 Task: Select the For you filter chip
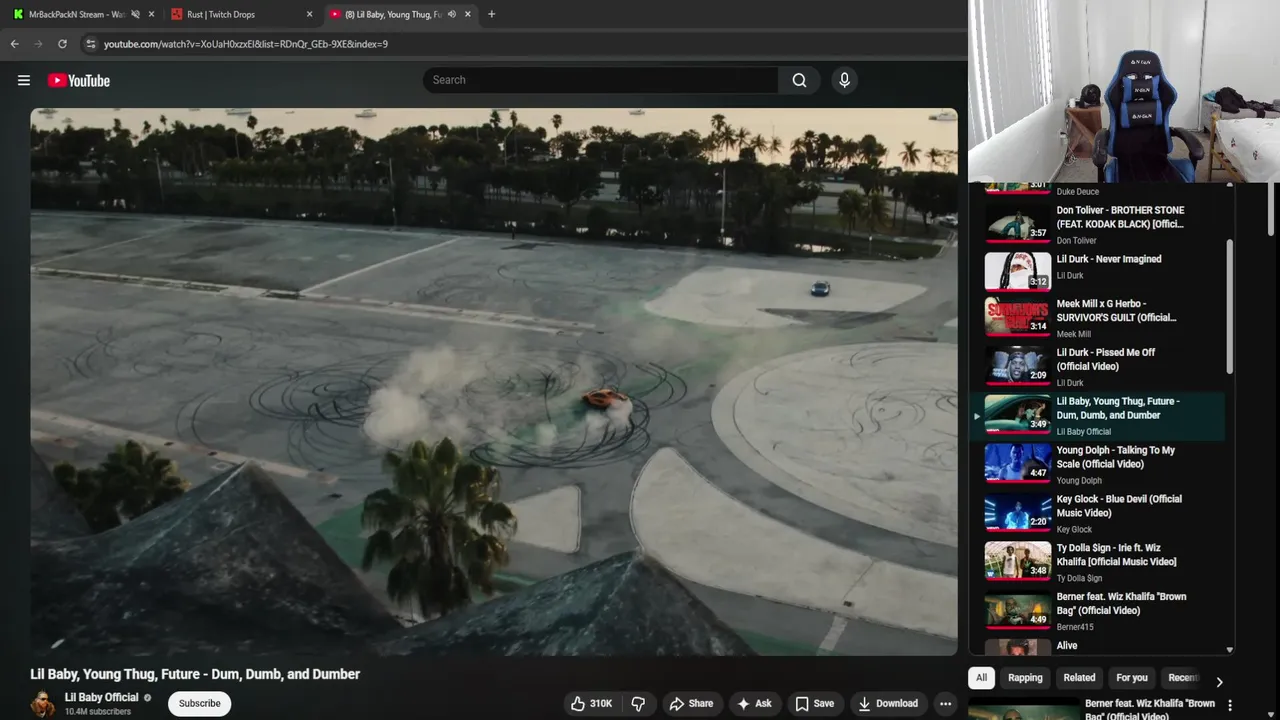coord(1132,678)
